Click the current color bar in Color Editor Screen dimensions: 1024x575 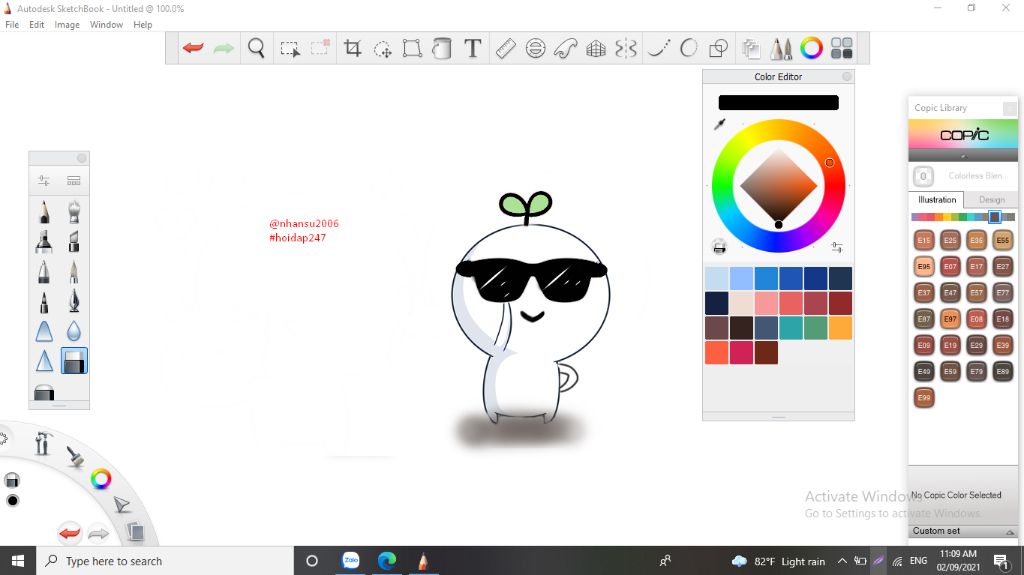pos(778,103)
